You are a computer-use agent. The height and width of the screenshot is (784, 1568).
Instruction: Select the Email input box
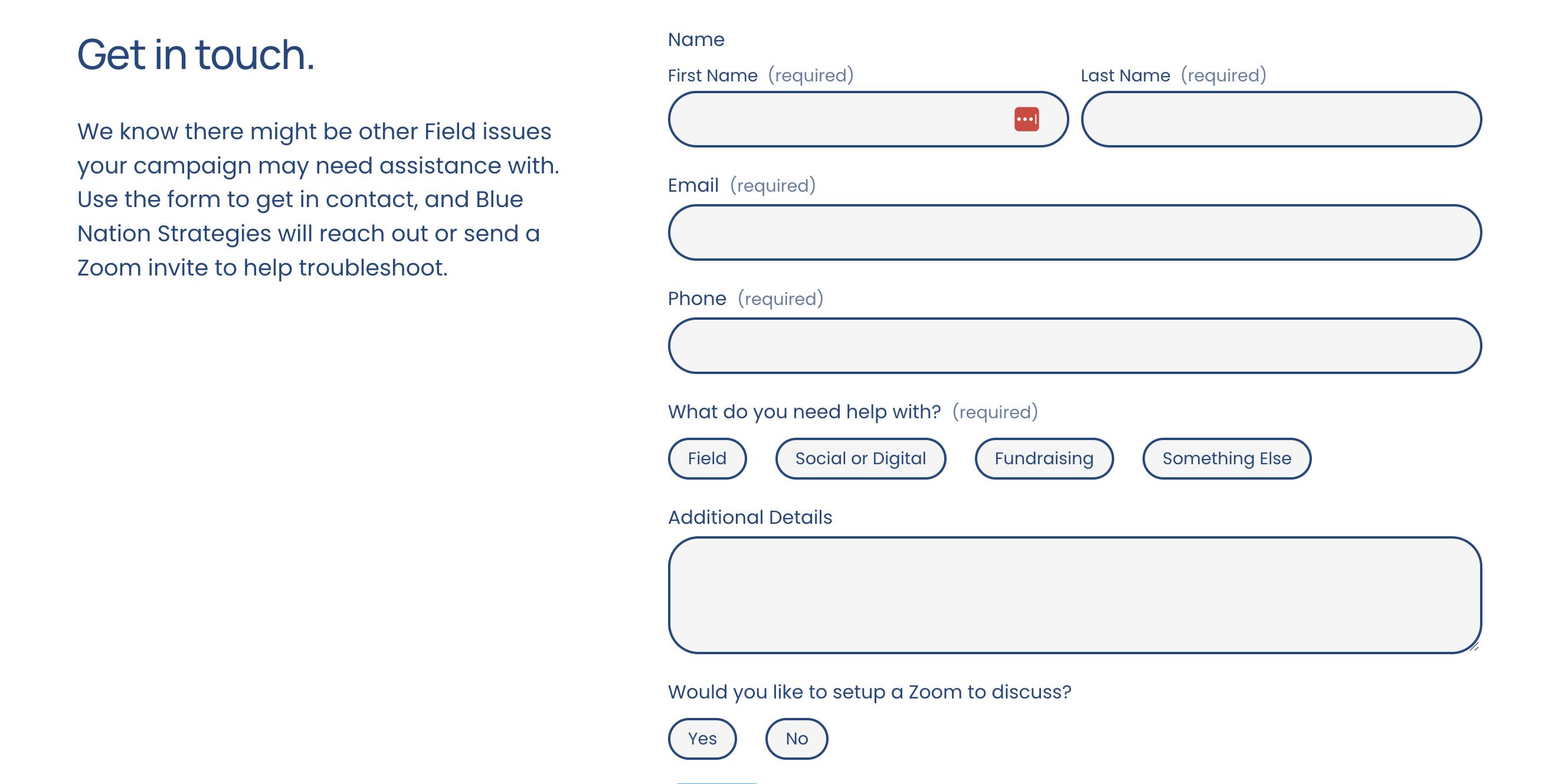(x=1074, y=232)
